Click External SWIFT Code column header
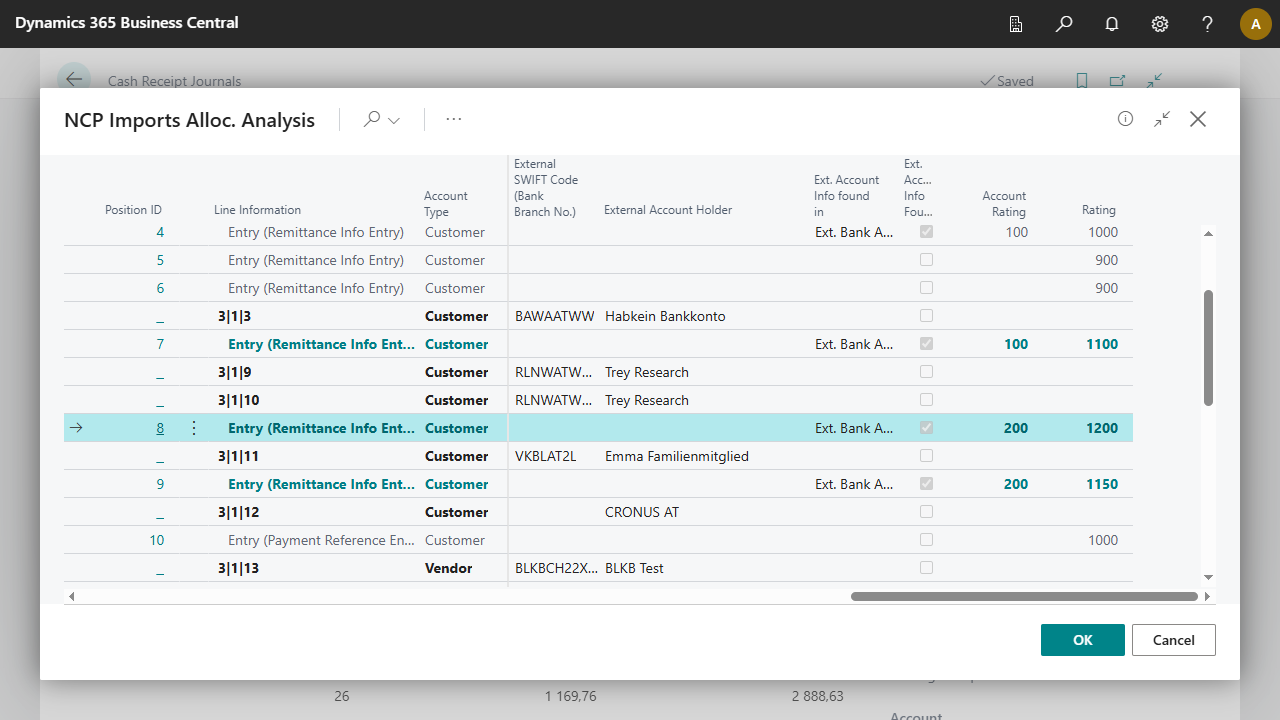Screen dimensions: 1280x720 [x=546, y=188]
